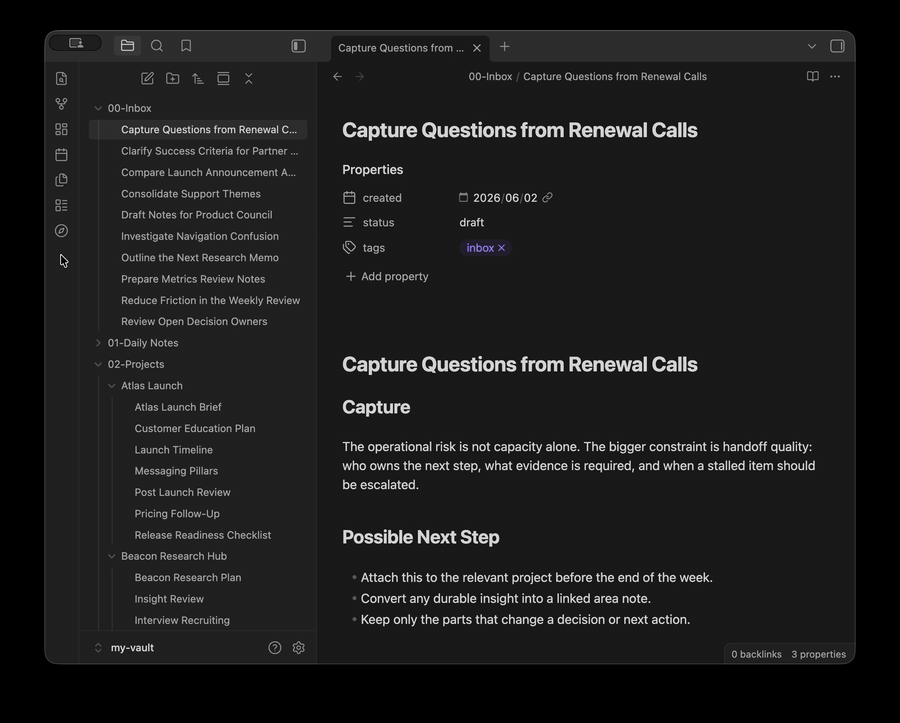Collapse the Atlas Launch folder
This screenshot has width=900, height=723.
pyautogui.click(x=112, y=386)
